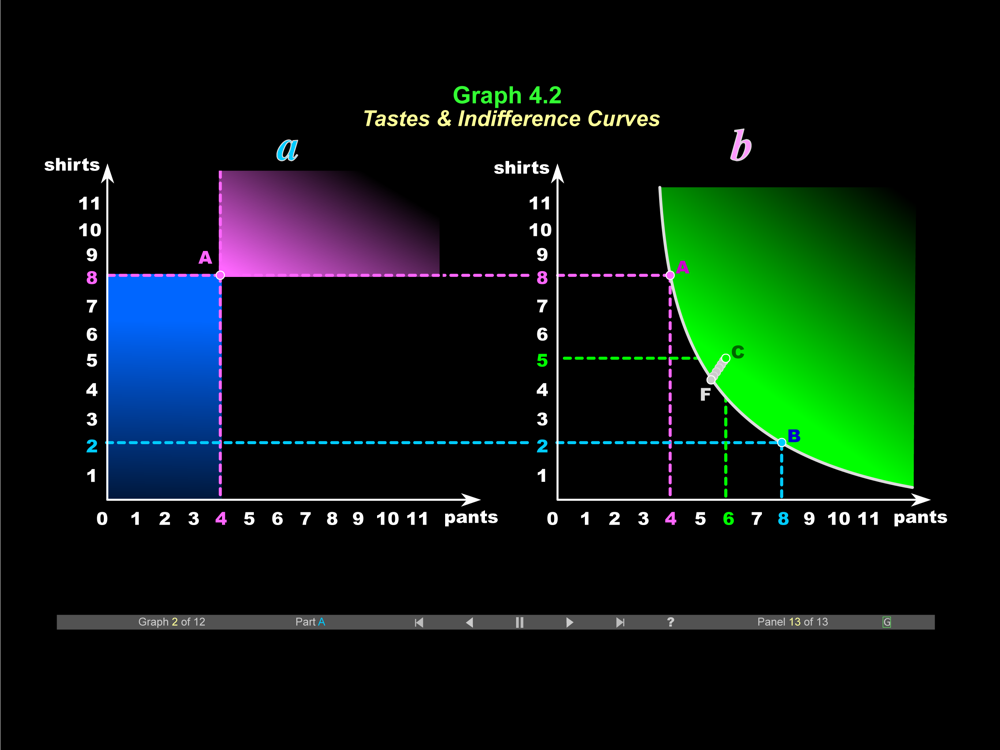Click pink 4 on graph b's pants axis
The width and height of the screenshot is (1000, 750).
[x=670, y=519]
